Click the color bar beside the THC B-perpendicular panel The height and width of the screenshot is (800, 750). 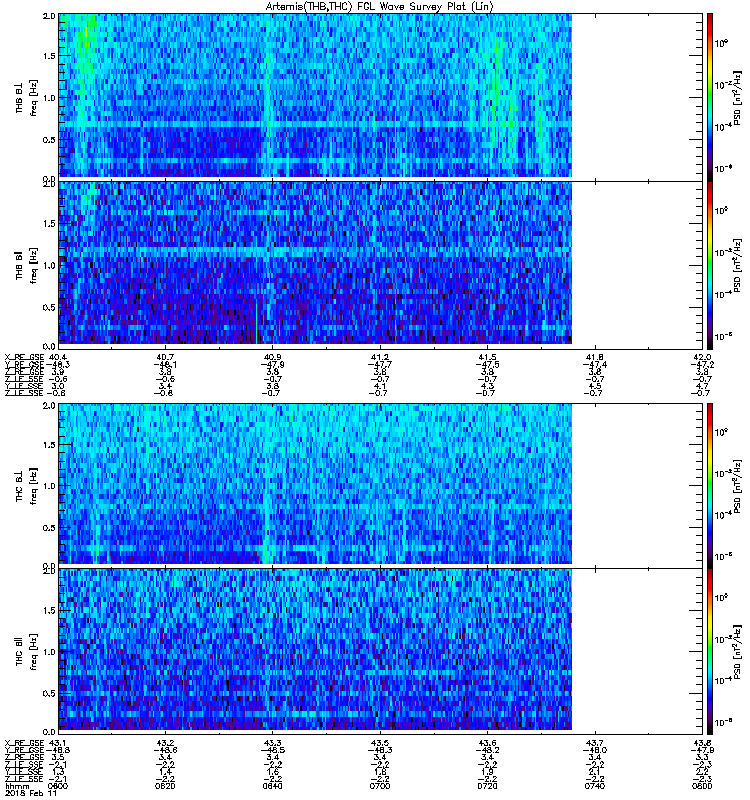coord(710,485)
